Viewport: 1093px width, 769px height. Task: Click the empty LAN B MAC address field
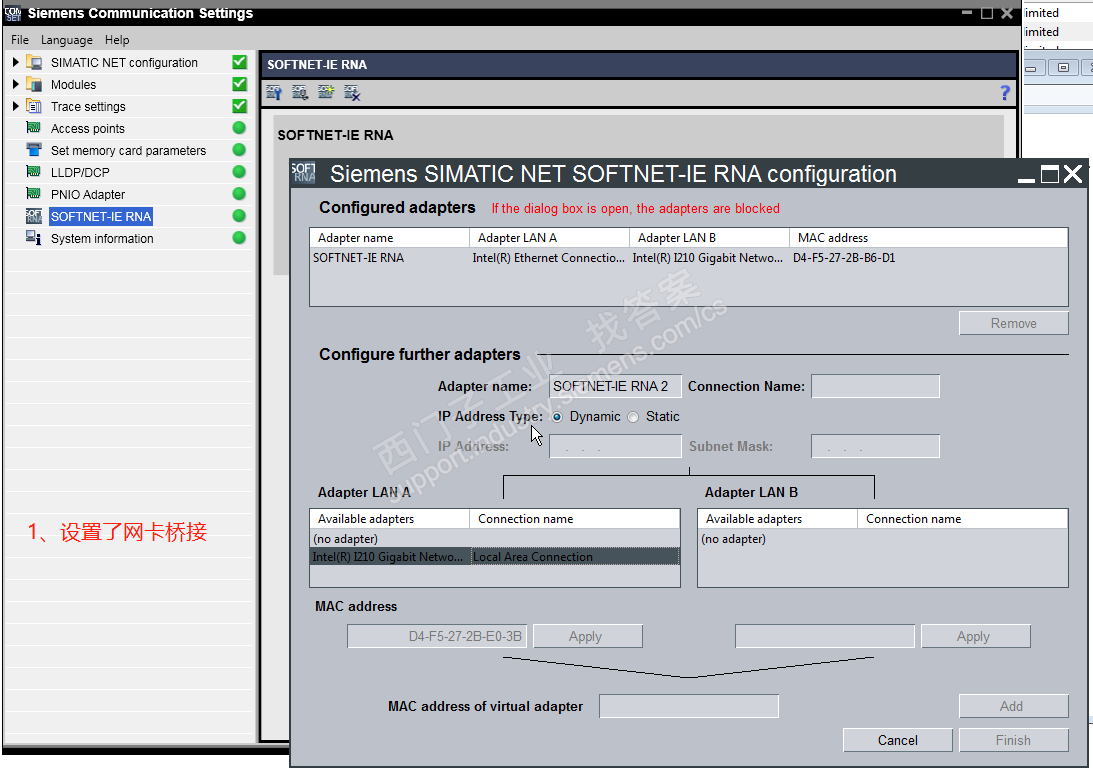click(825, 636)
